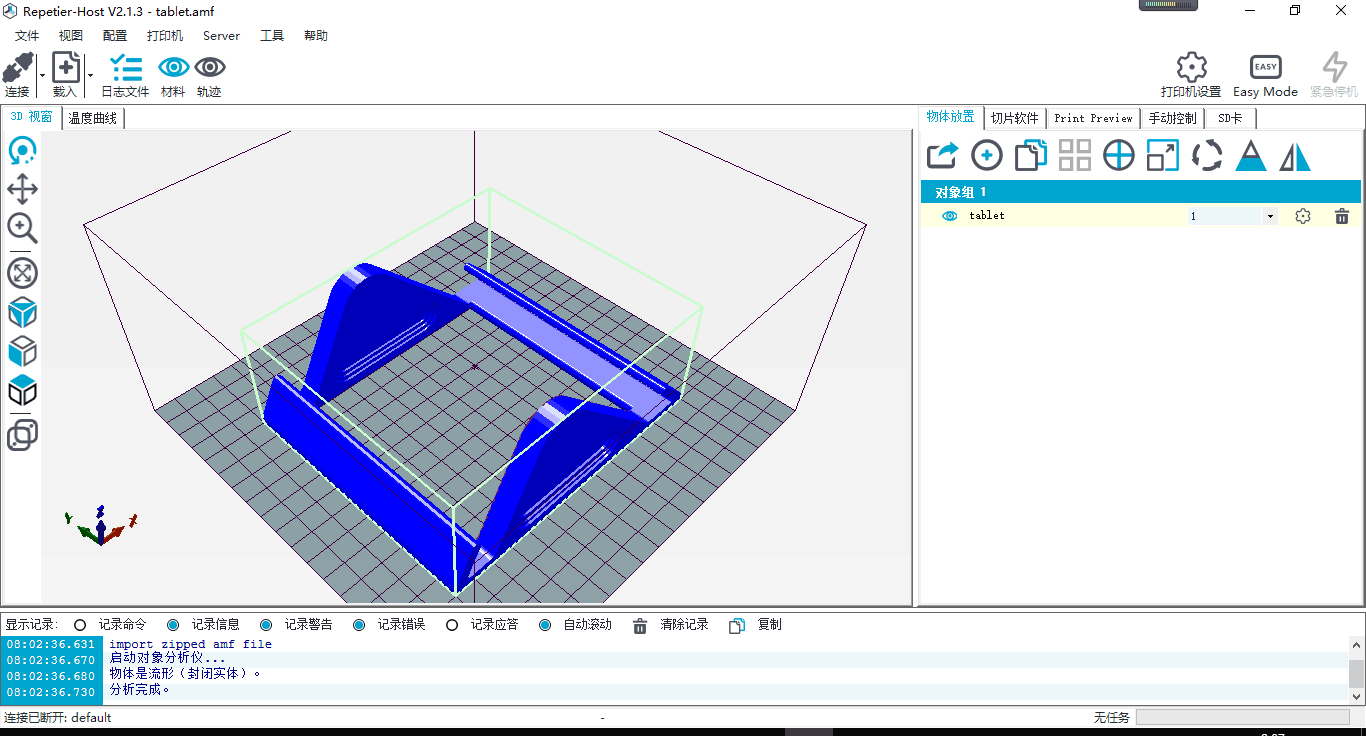1366x736 pixels.
Task: Expand the 连接 button dropdown arrow
Action: [x=42, y=75]
